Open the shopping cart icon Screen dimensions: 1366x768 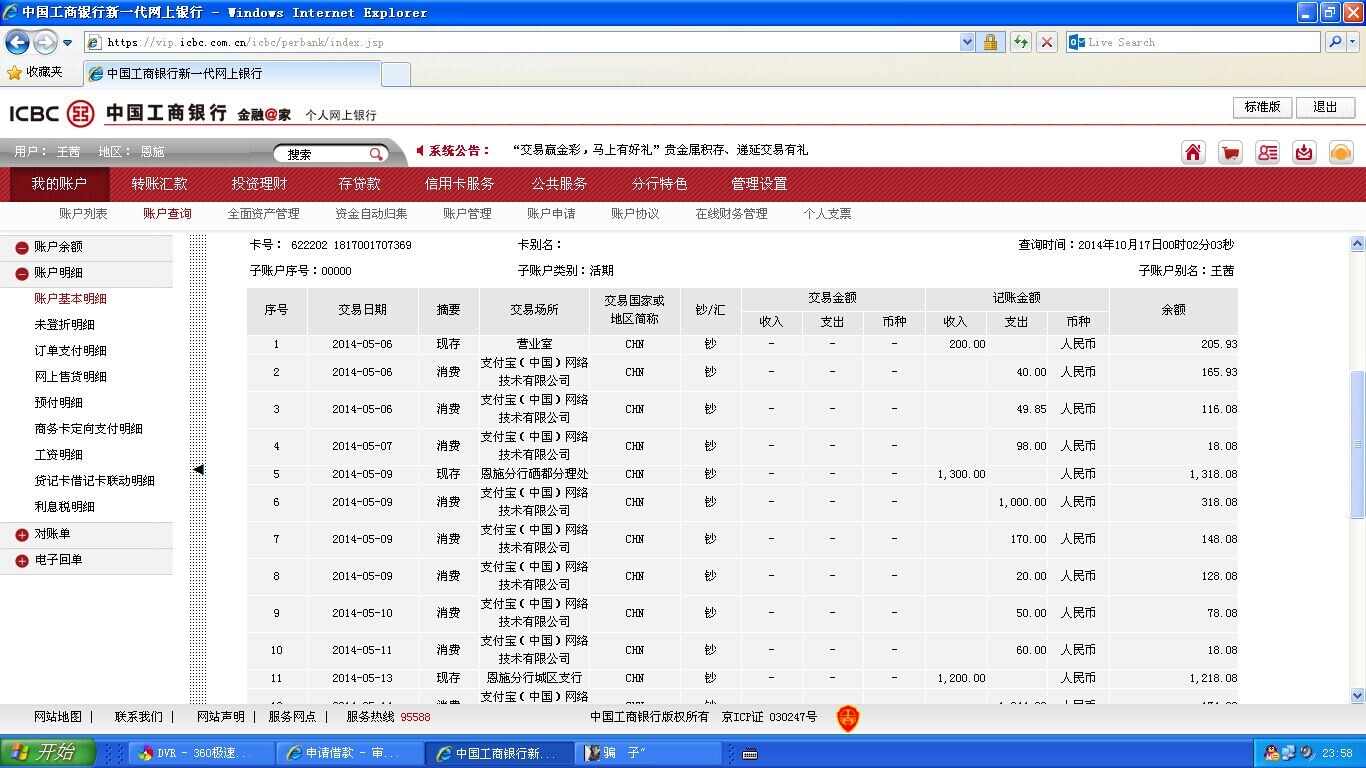pyautogui.click(x=1230, y=152)
